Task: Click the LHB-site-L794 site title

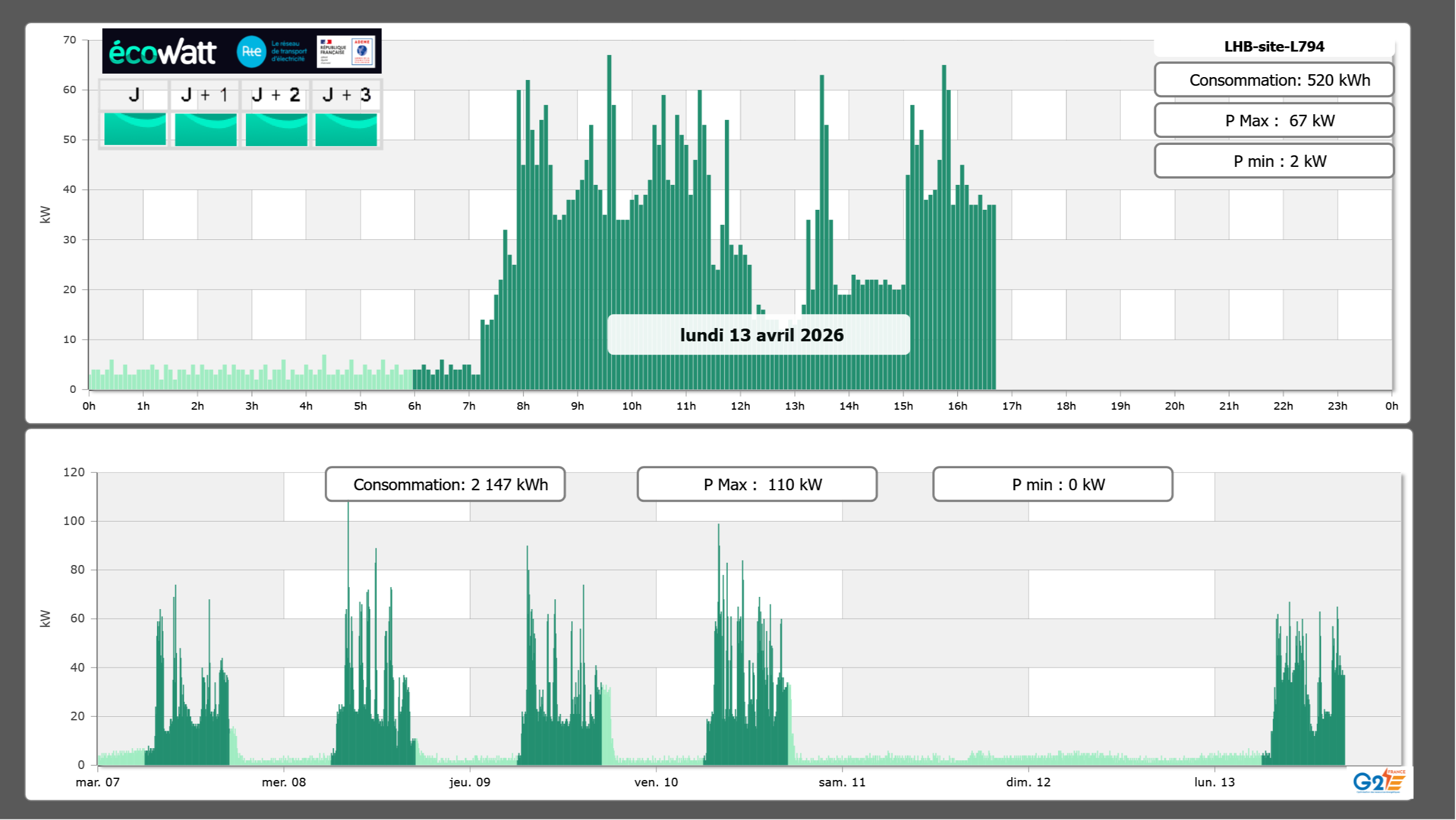Action: [1274, 46]
